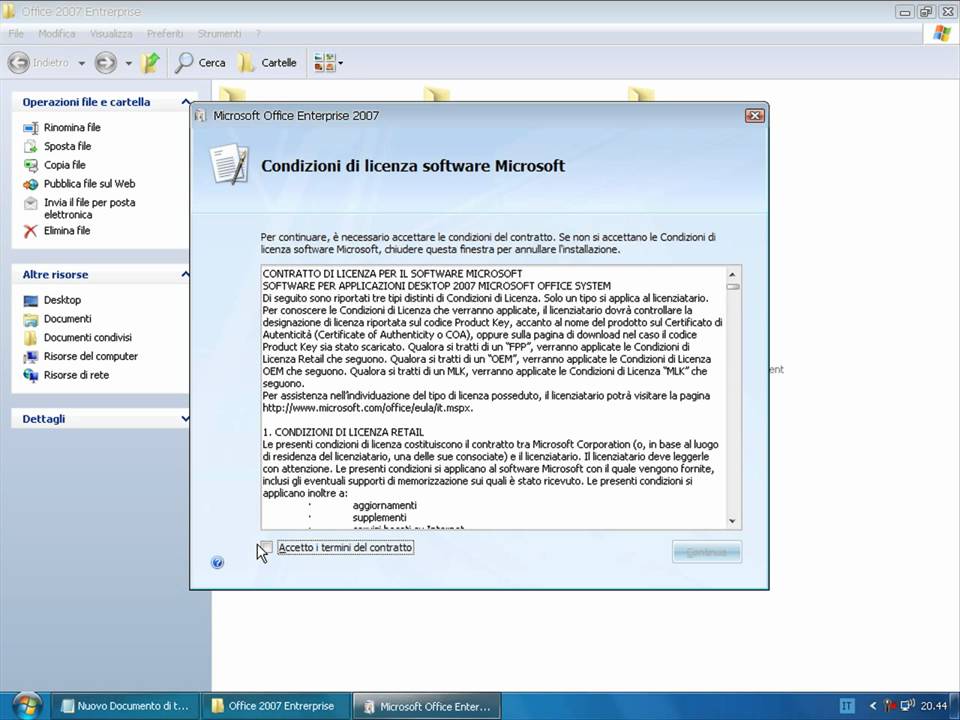Switch to 'Microsoft Office Enter...' taskbar item
The image size is (960, 720).
(427, 706)
